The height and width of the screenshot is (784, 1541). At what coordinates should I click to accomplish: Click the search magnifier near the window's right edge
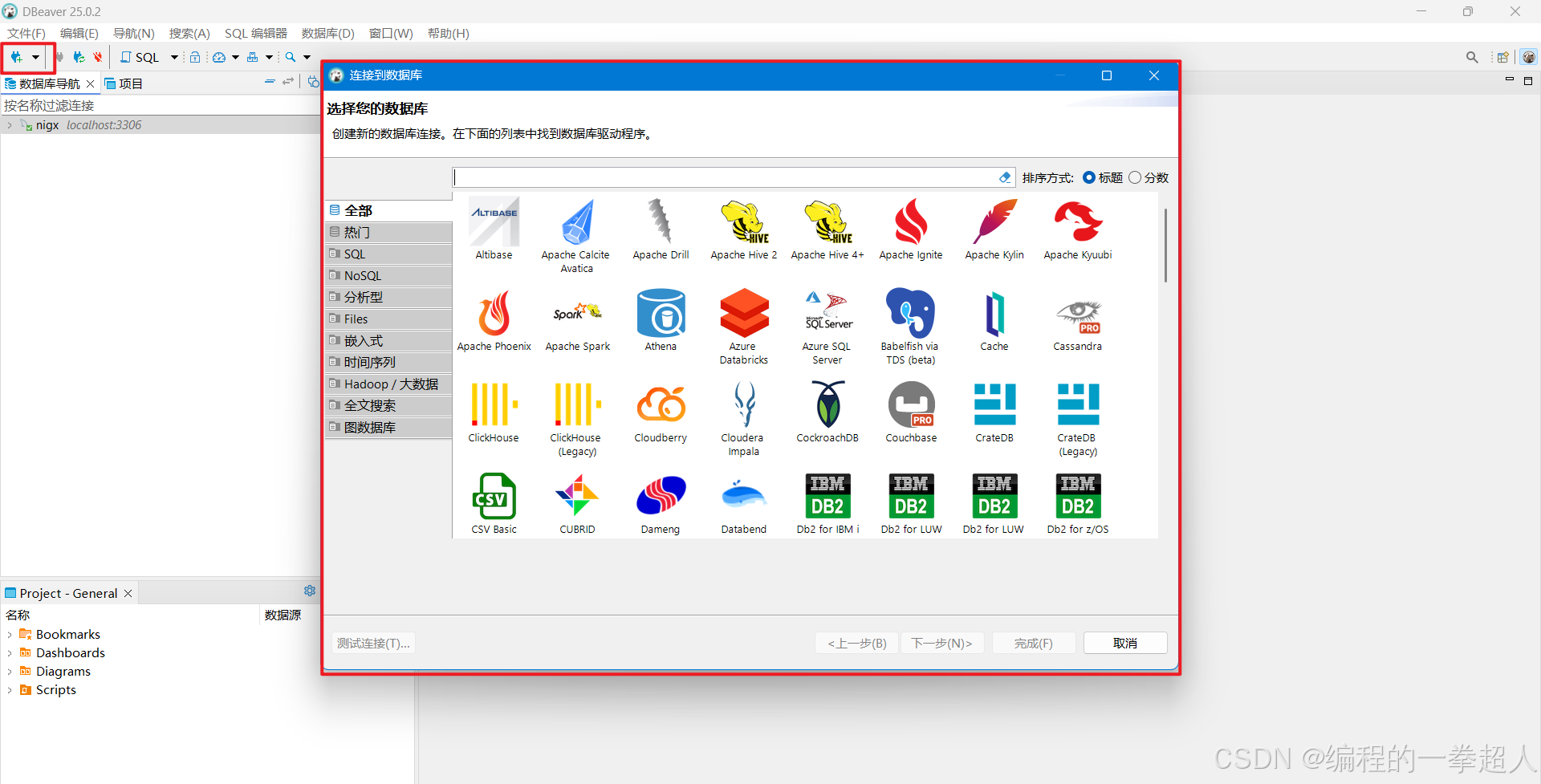1472,57
